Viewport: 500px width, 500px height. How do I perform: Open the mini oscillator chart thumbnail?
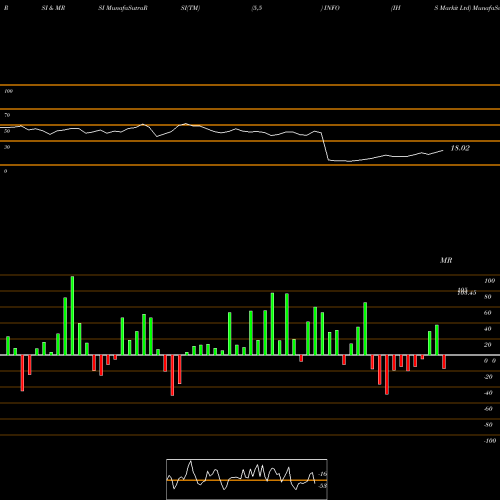click(247, 479)
